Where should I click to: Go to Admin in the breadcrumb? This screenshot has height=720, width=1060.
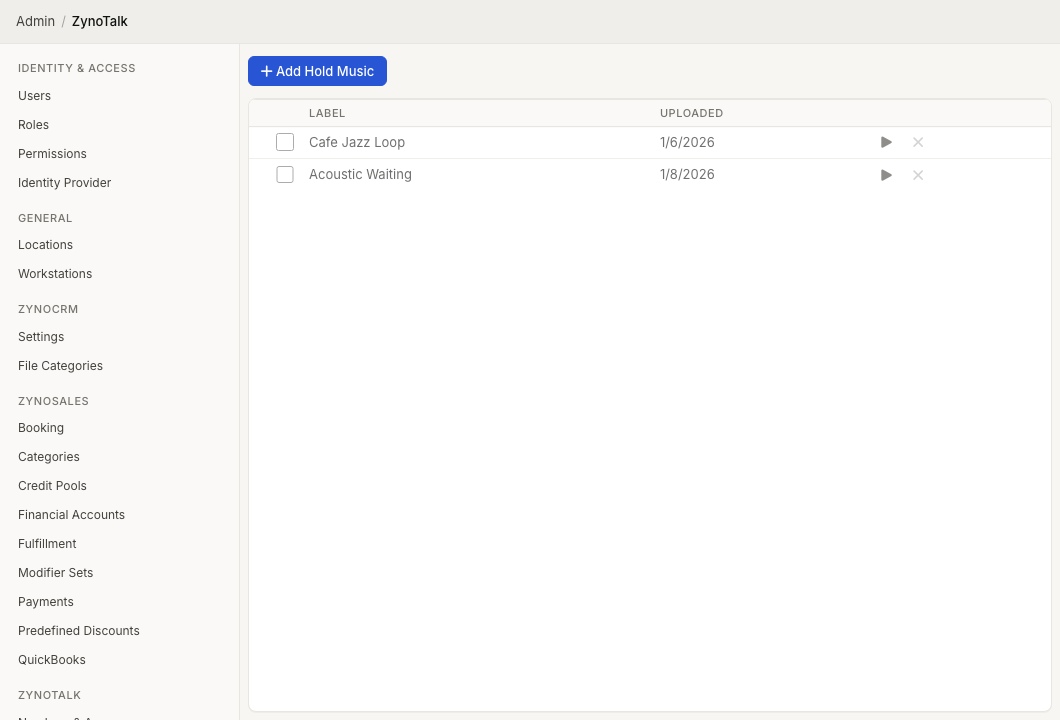coord(35,21)
